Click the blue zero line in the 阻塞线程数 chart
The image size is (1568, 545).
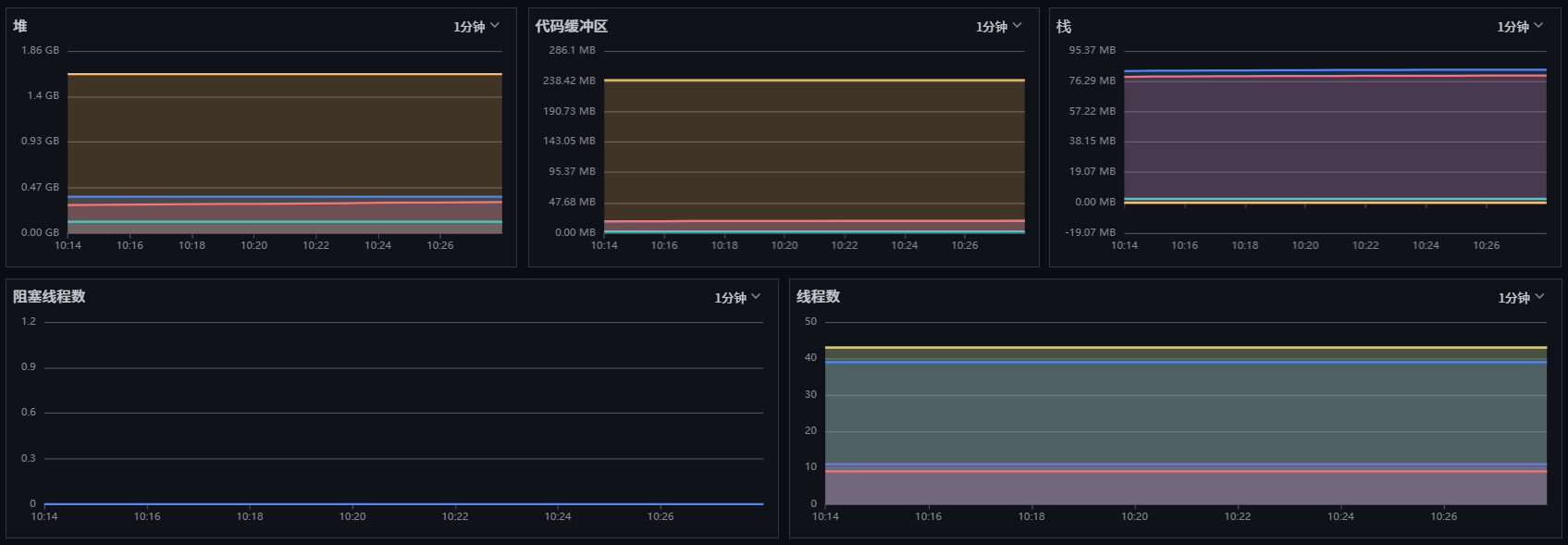point(403,504)
